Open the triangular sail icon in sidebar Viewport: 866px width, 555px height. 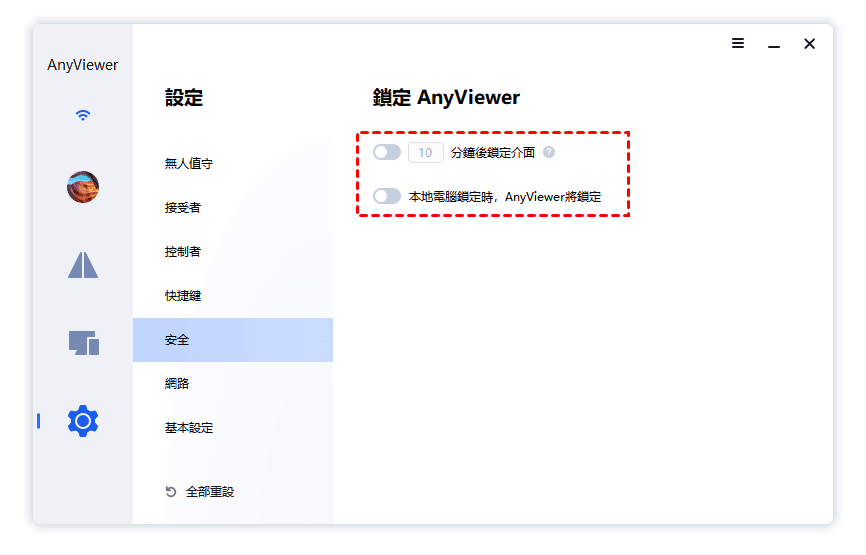(83, 265)
